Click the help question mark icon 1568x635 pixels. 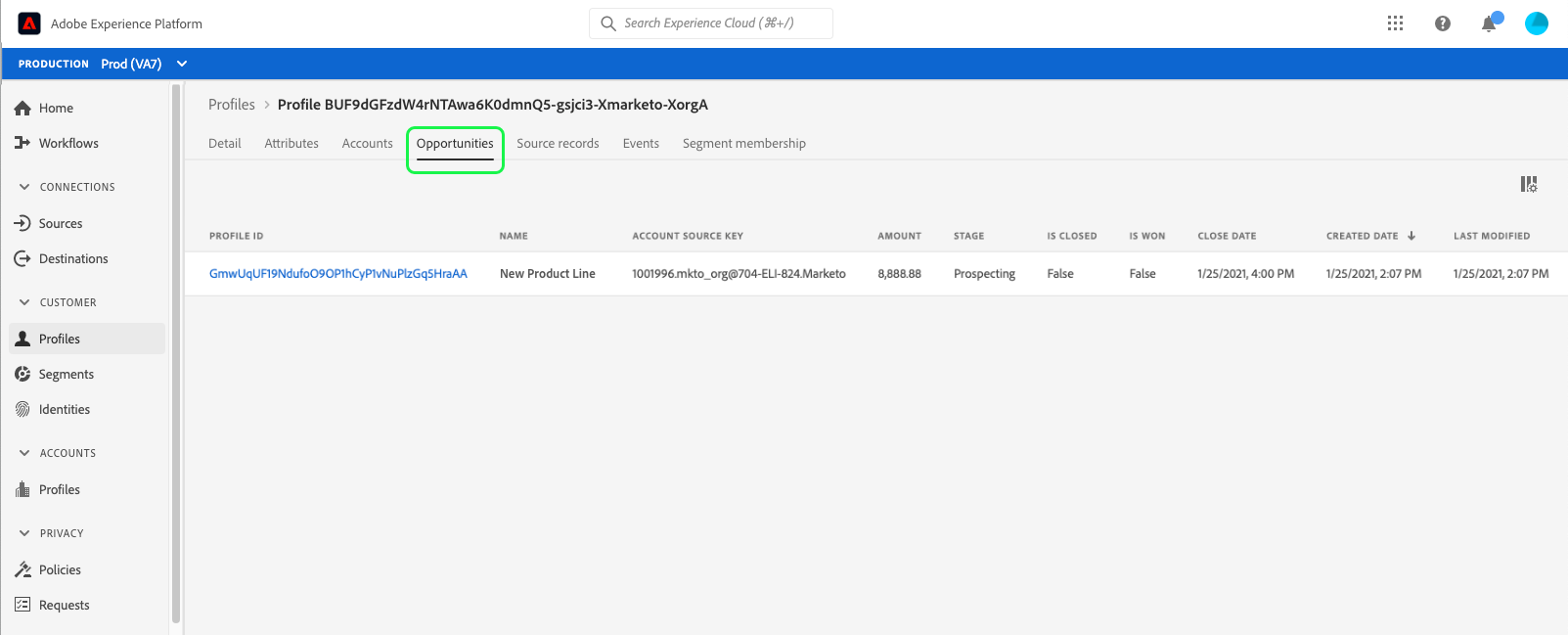pos(1442,23)
